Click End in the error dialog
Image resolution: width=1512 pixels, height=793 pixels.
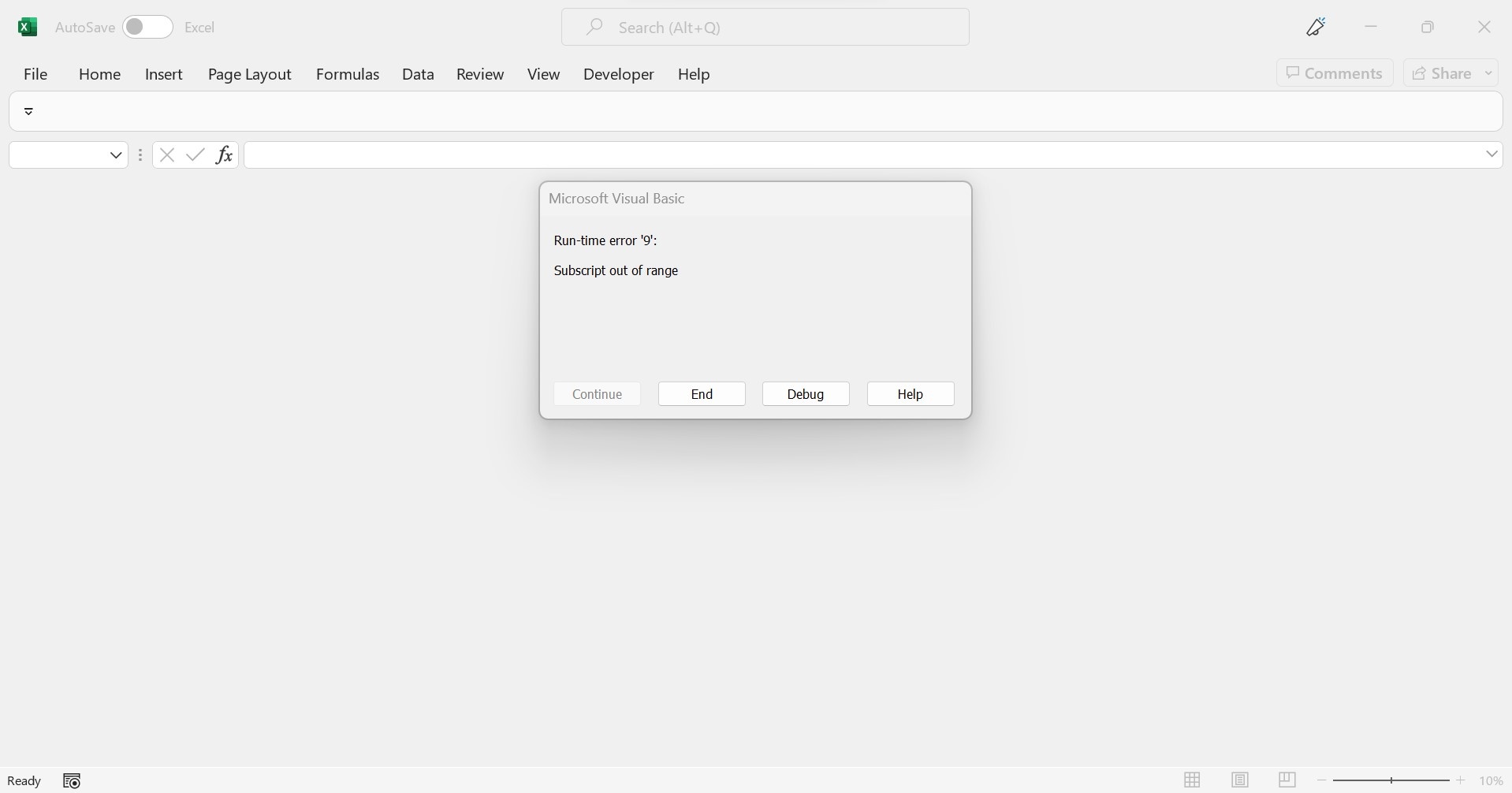coord(702,394)
